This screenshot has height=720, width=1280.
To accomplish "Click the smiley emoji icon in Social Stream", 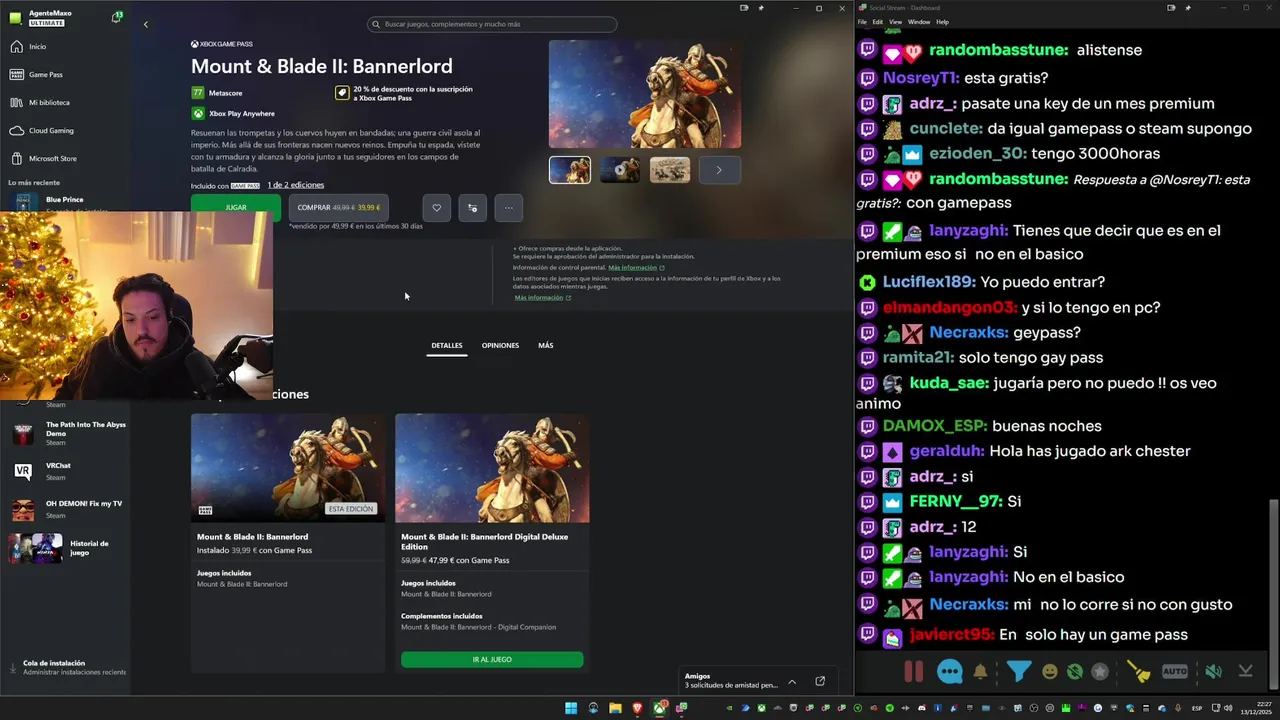I will coord(1049,672).
